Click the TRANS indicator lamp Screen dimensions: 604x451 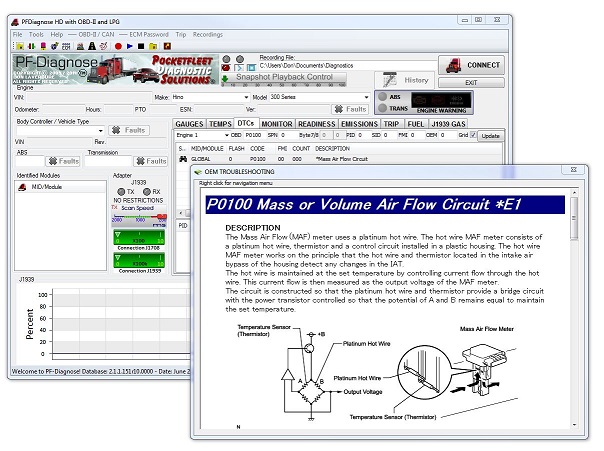(x=383, y=108)
